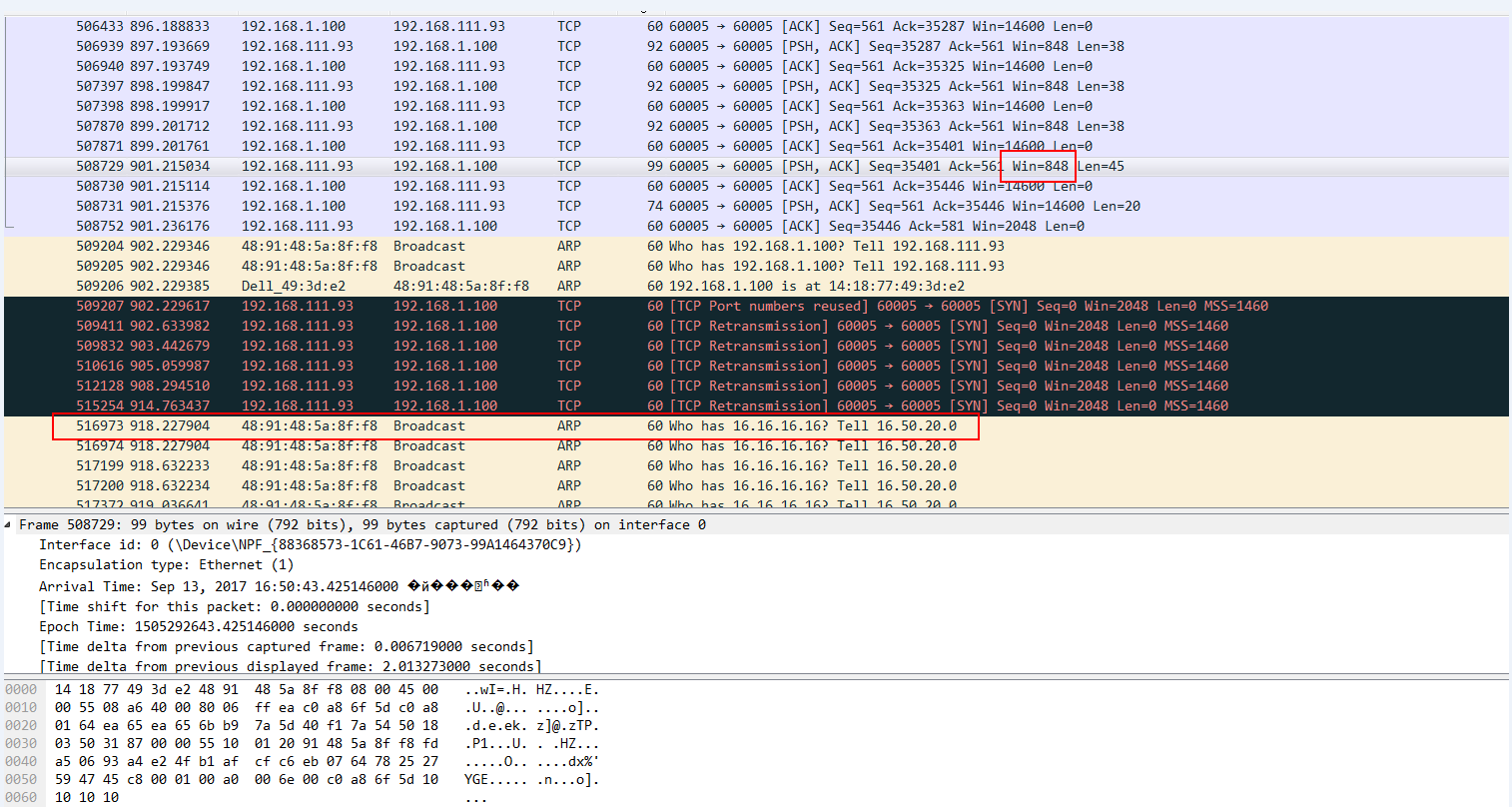Click packet 508730 ACK Ack=35446
The width and height of the screenshot is (1512, 807).
pyautogui.click(x=756, y=186)
